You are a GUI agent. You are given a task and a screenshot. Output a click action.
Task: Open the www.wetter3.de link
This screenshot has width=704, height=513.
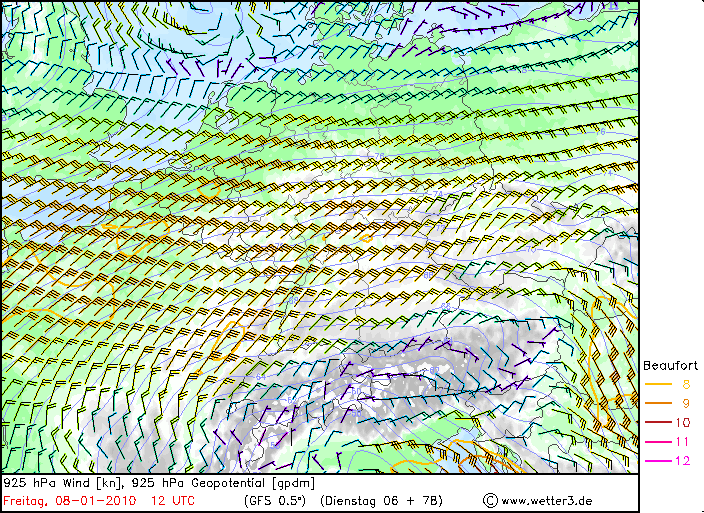[546, 500]
